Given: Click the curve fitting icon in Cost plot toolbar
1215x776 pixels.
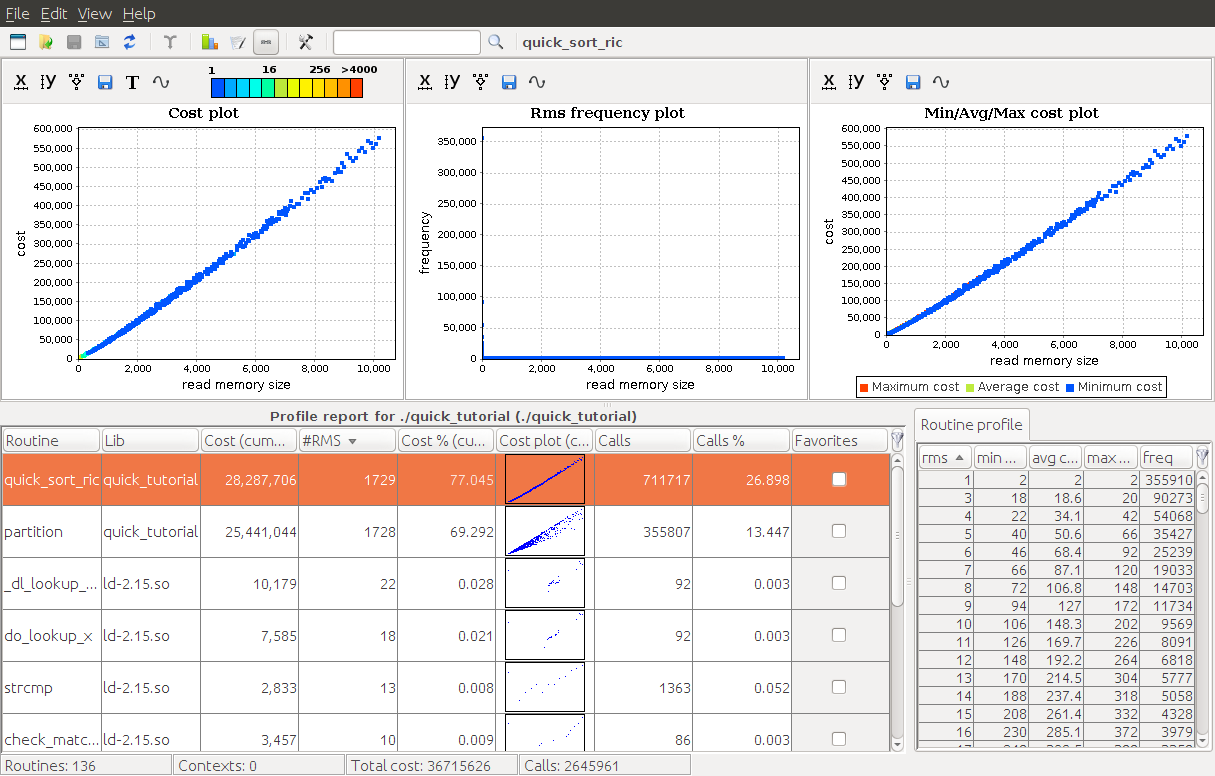Looking at the screenshot, I should tap(161, 82).
